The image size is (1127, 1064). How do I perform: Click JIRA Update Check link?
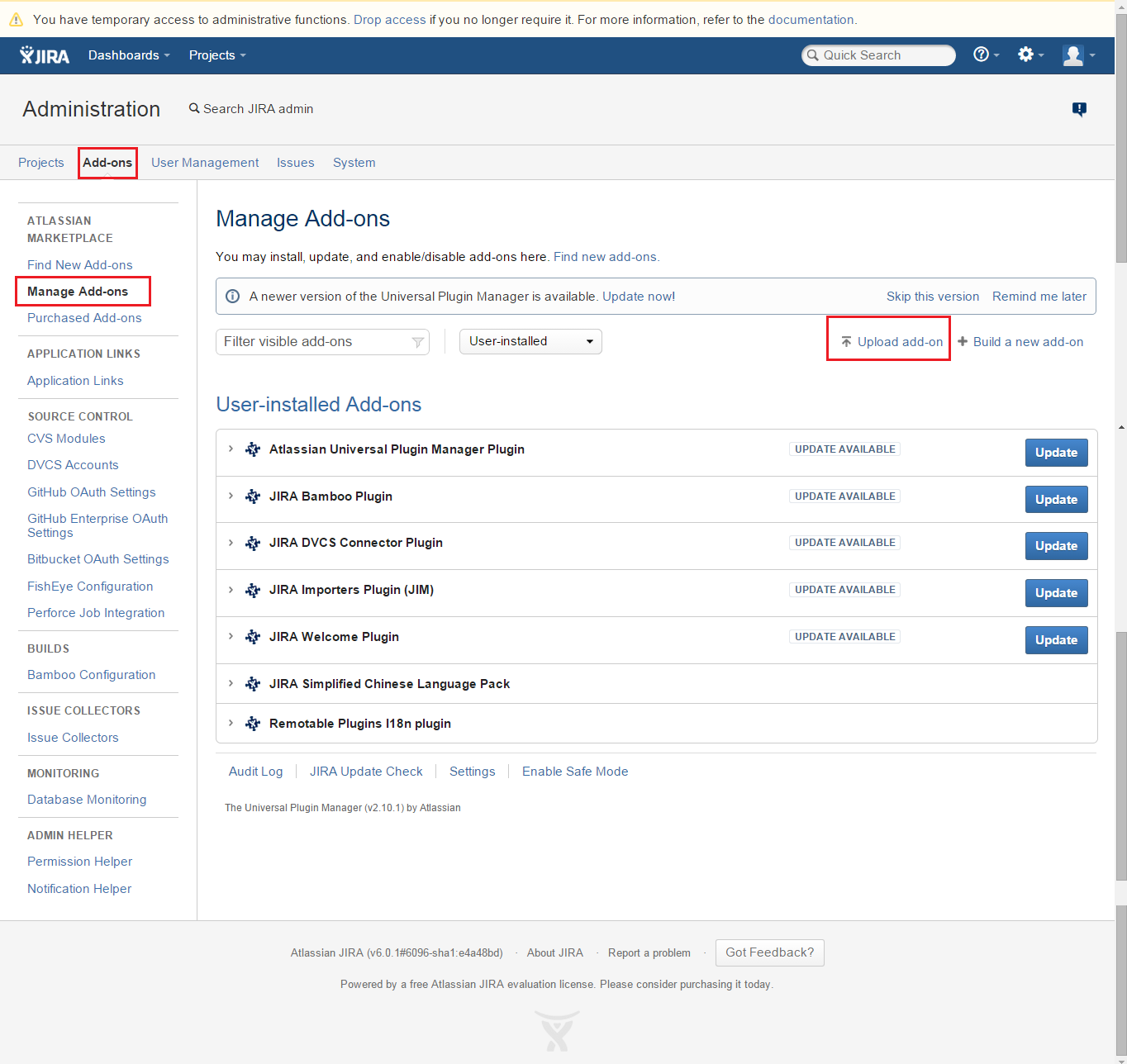coord(366,772)
